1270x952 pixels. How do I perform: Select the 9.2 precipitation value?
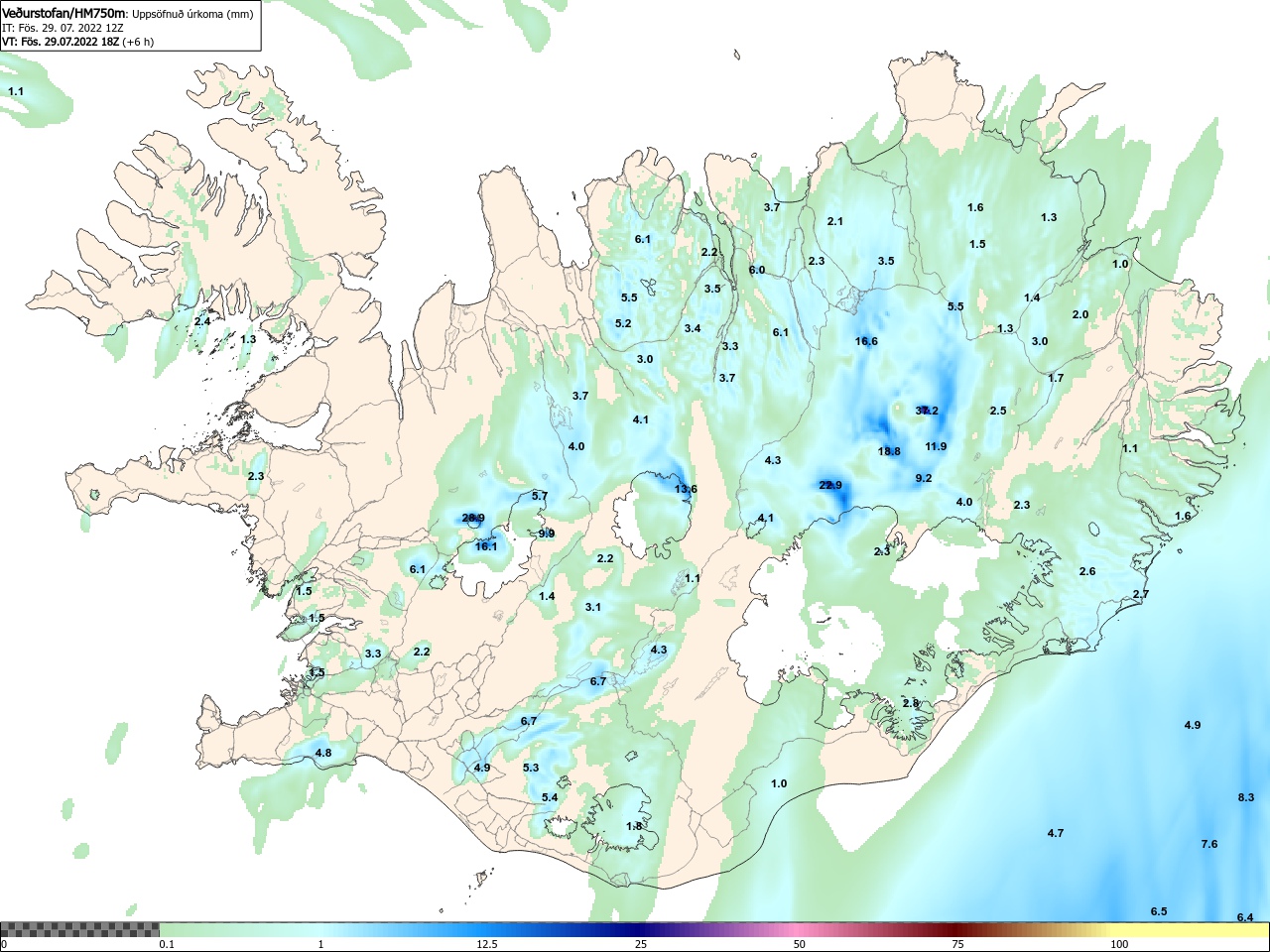pyautogui.click(x=924, y=478)
